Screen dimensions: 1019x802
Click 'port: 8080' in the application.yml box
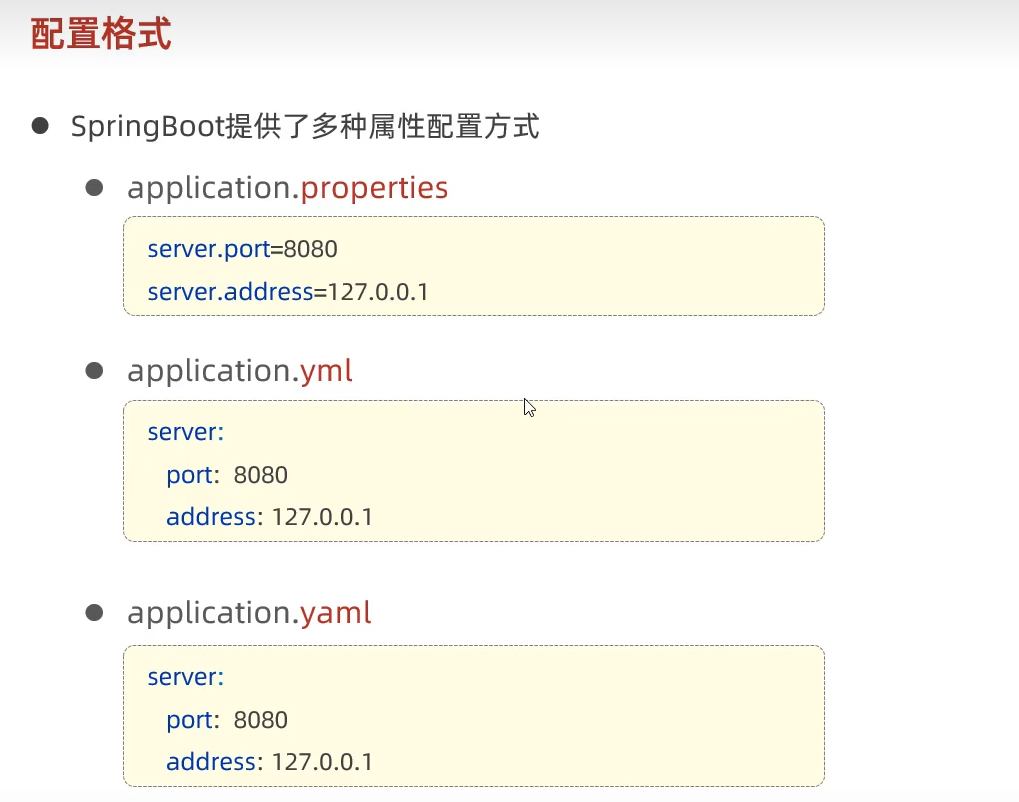(x=227, y=475)
